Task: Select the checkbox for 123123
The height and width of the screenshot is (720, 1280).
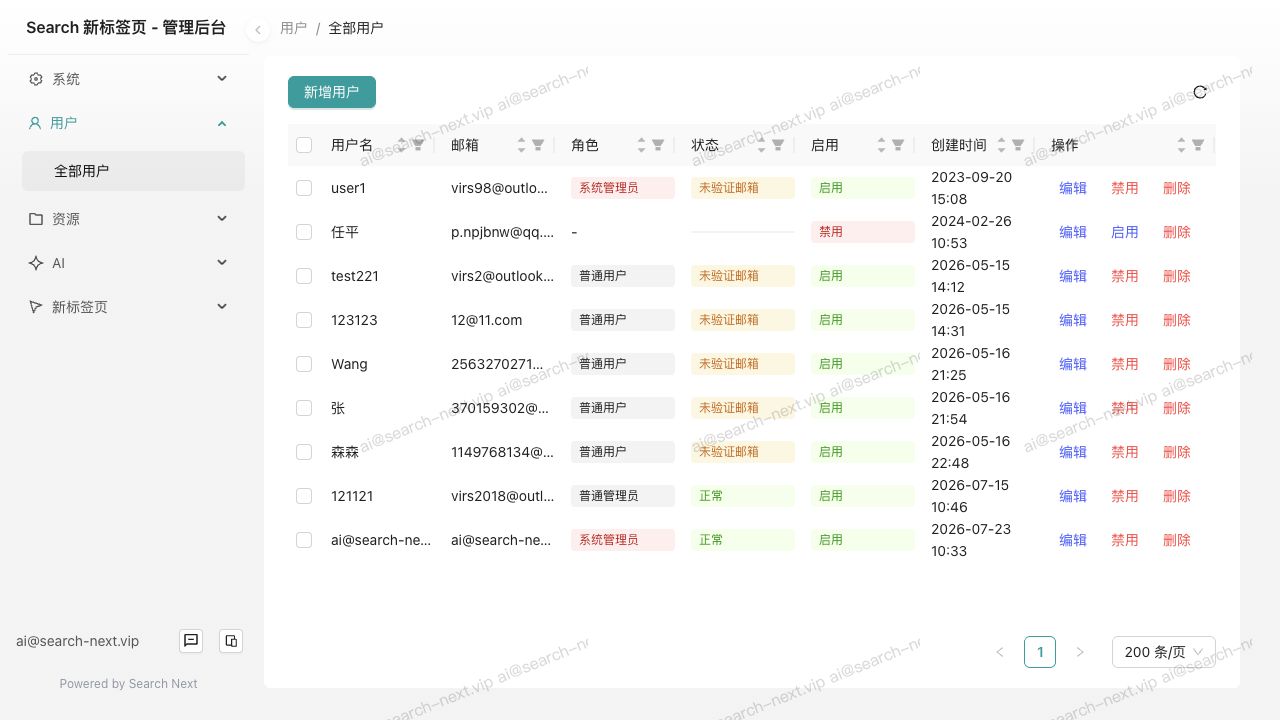Action: coord(304,320)
